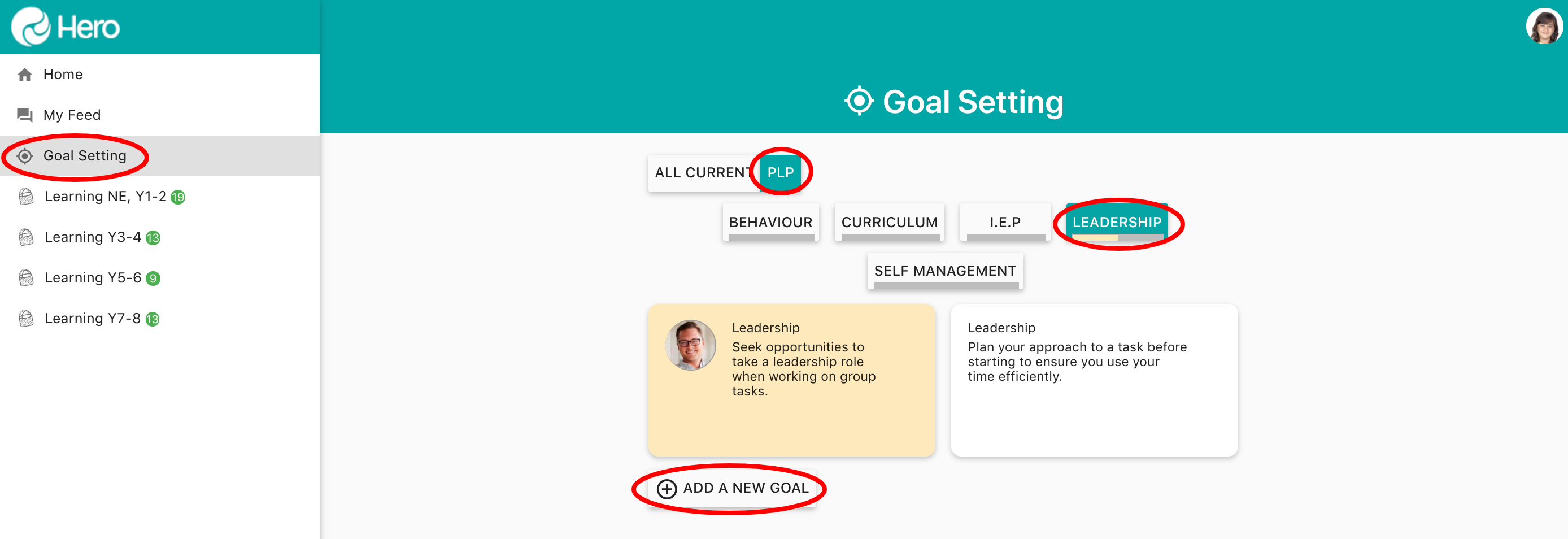This screenshot has height=539, width=1568.
Task: Toggle the LEADERSHIP category filter
Action: pyautogui.click(x=1116, y=222)
